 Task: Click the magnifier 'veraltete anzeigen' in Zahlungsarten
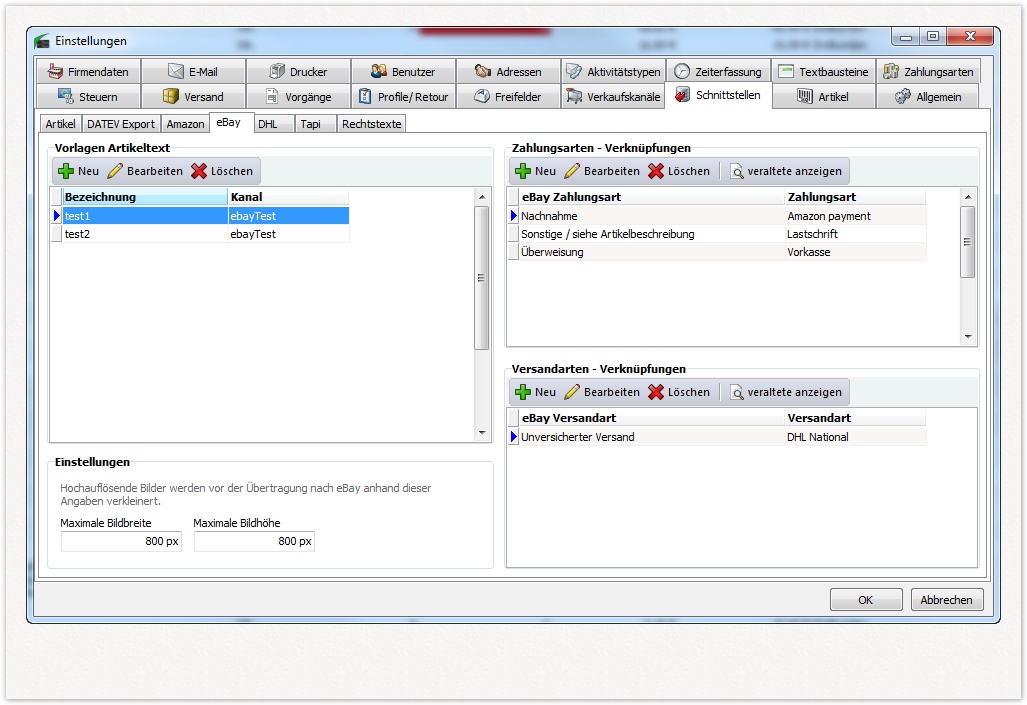(737, 171)
